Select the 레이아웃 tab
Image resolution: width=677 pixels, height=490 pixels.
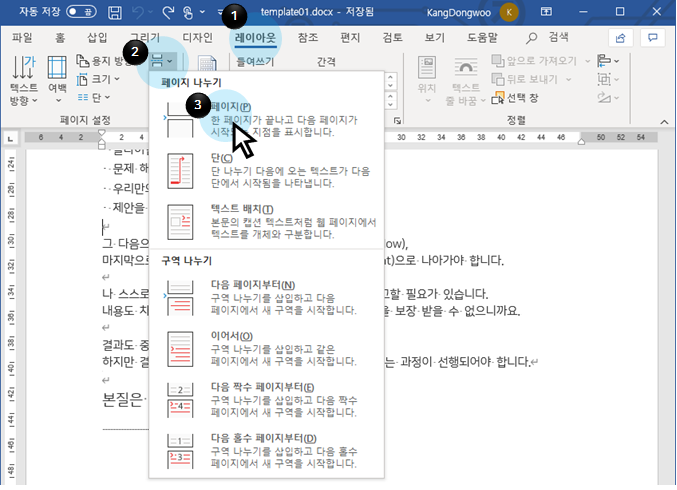pyautogui.click(x=255, y=38)
